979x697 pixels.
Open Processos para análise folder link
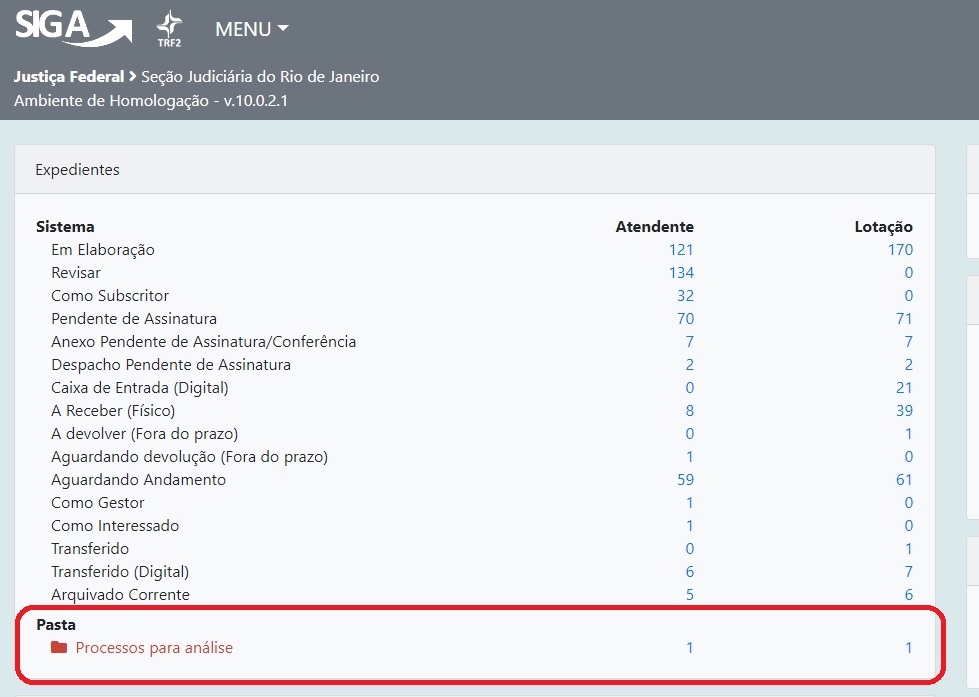pos(154,648)
